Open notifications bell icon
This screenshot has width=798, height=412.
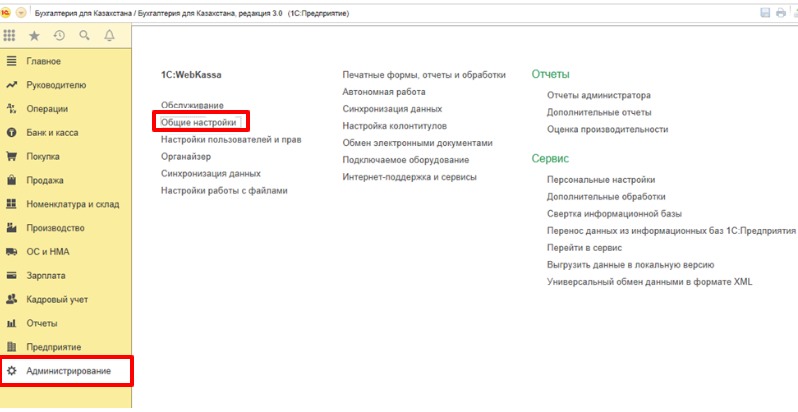(x=109, y=35)
